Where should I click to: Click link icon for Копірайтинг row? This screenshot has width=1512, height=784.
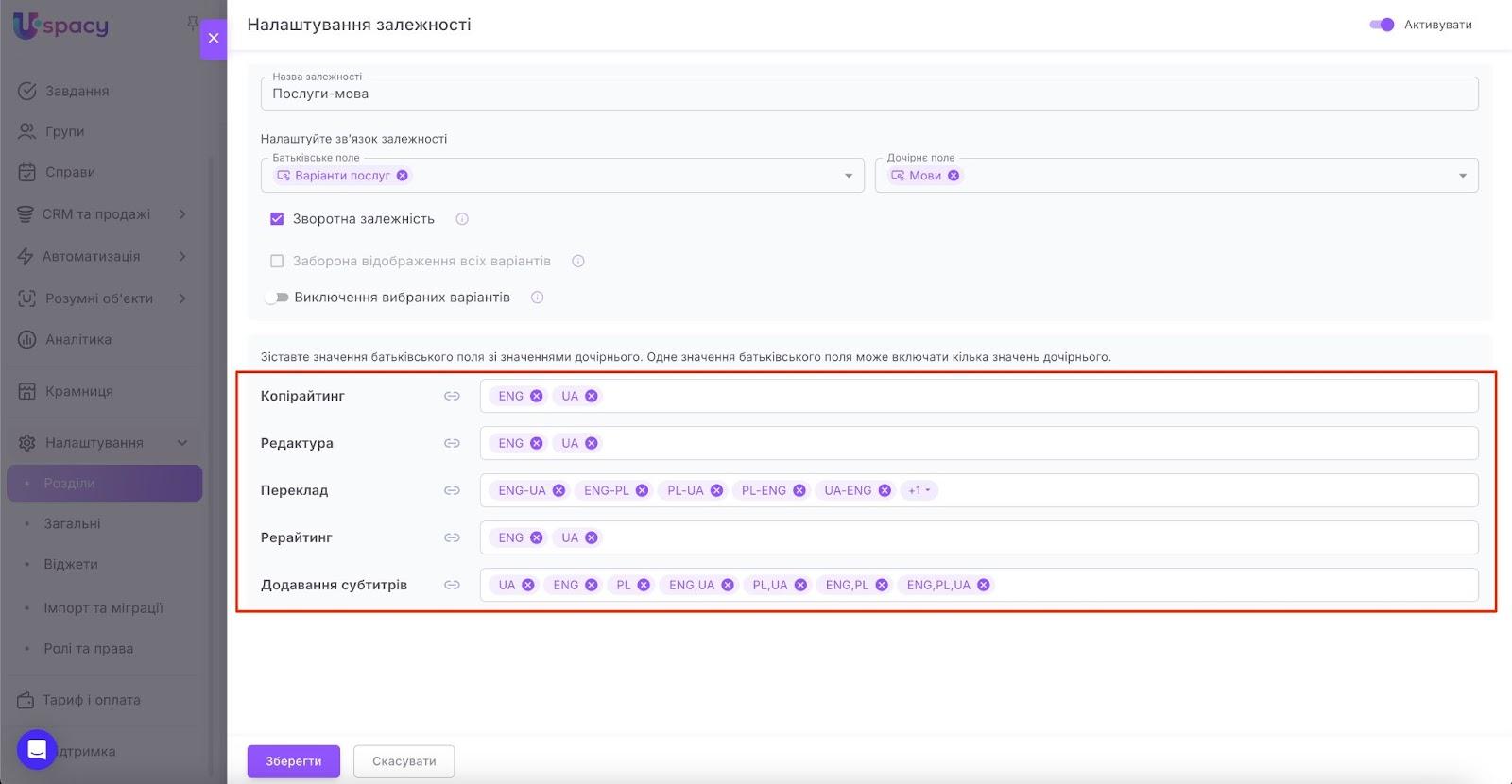click(452, 396)
